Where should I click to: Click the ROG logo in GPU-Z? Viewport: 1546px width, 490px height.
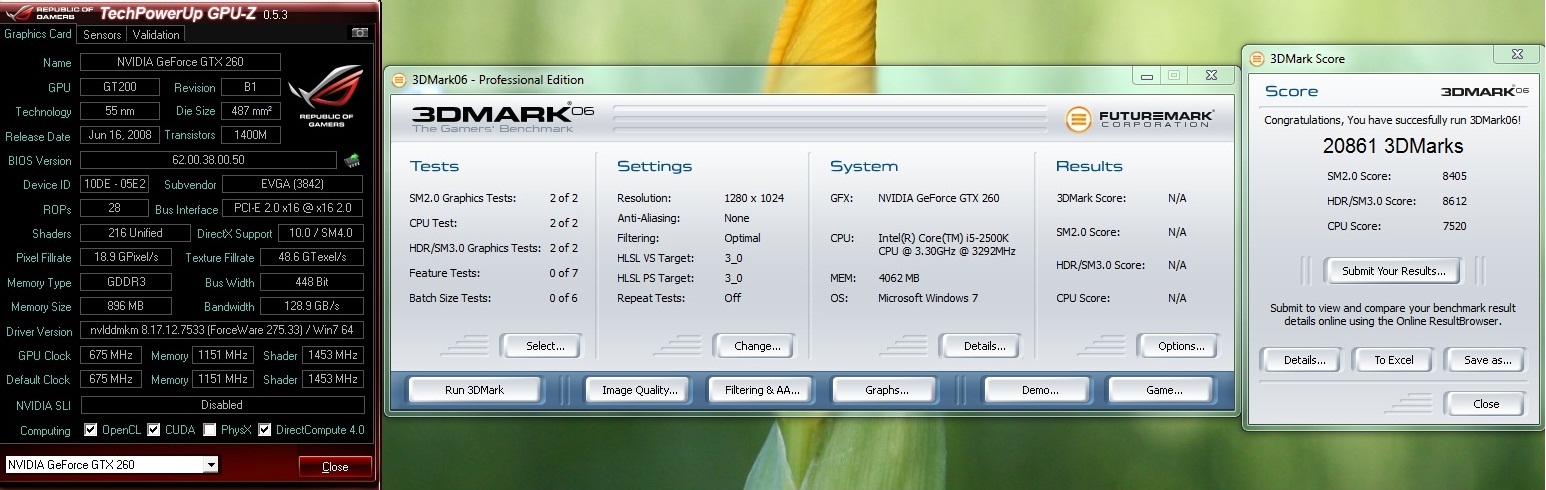pyautogui.click(x=327, y=94)
